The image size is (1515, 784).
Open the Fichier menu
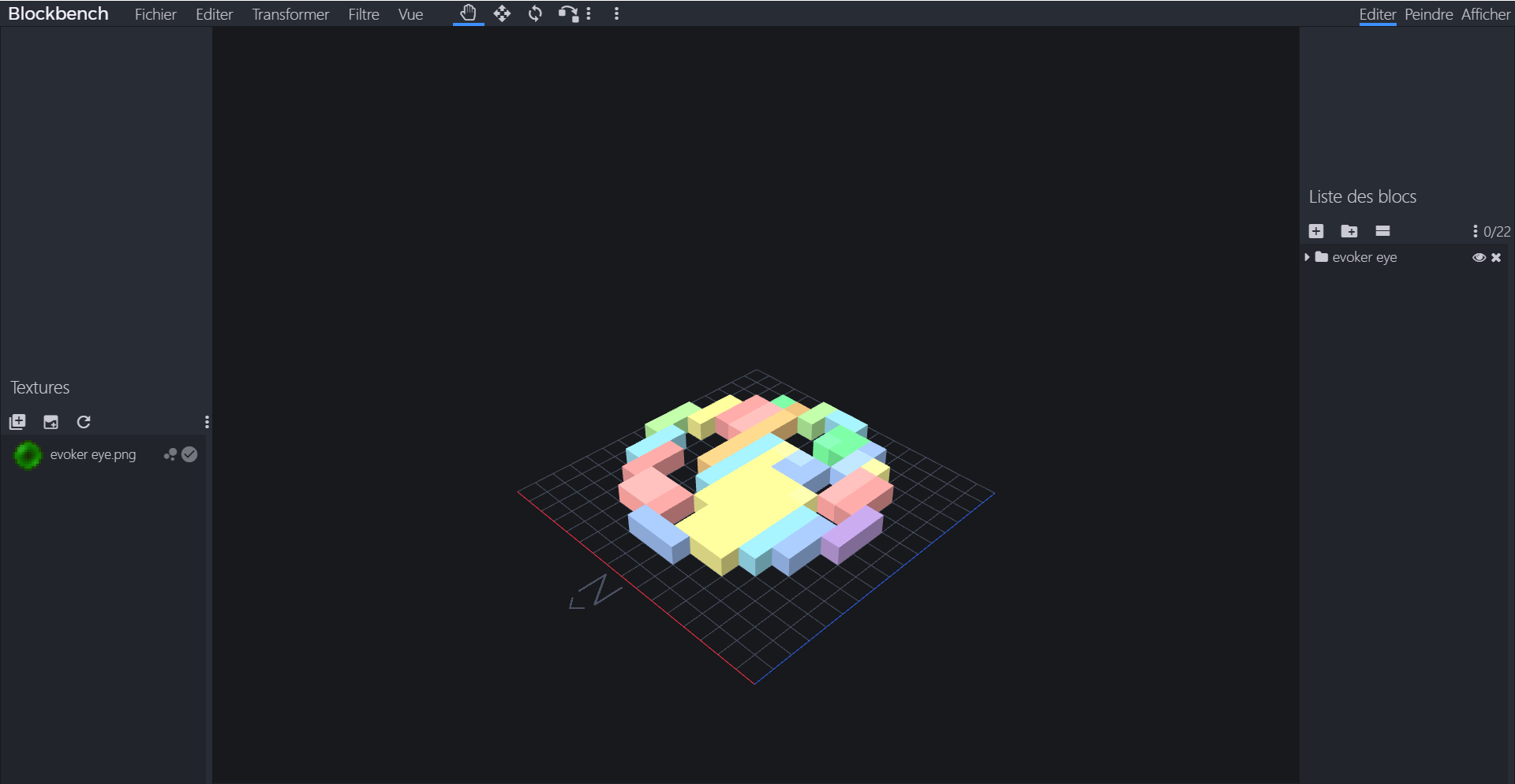pos(155,14)
